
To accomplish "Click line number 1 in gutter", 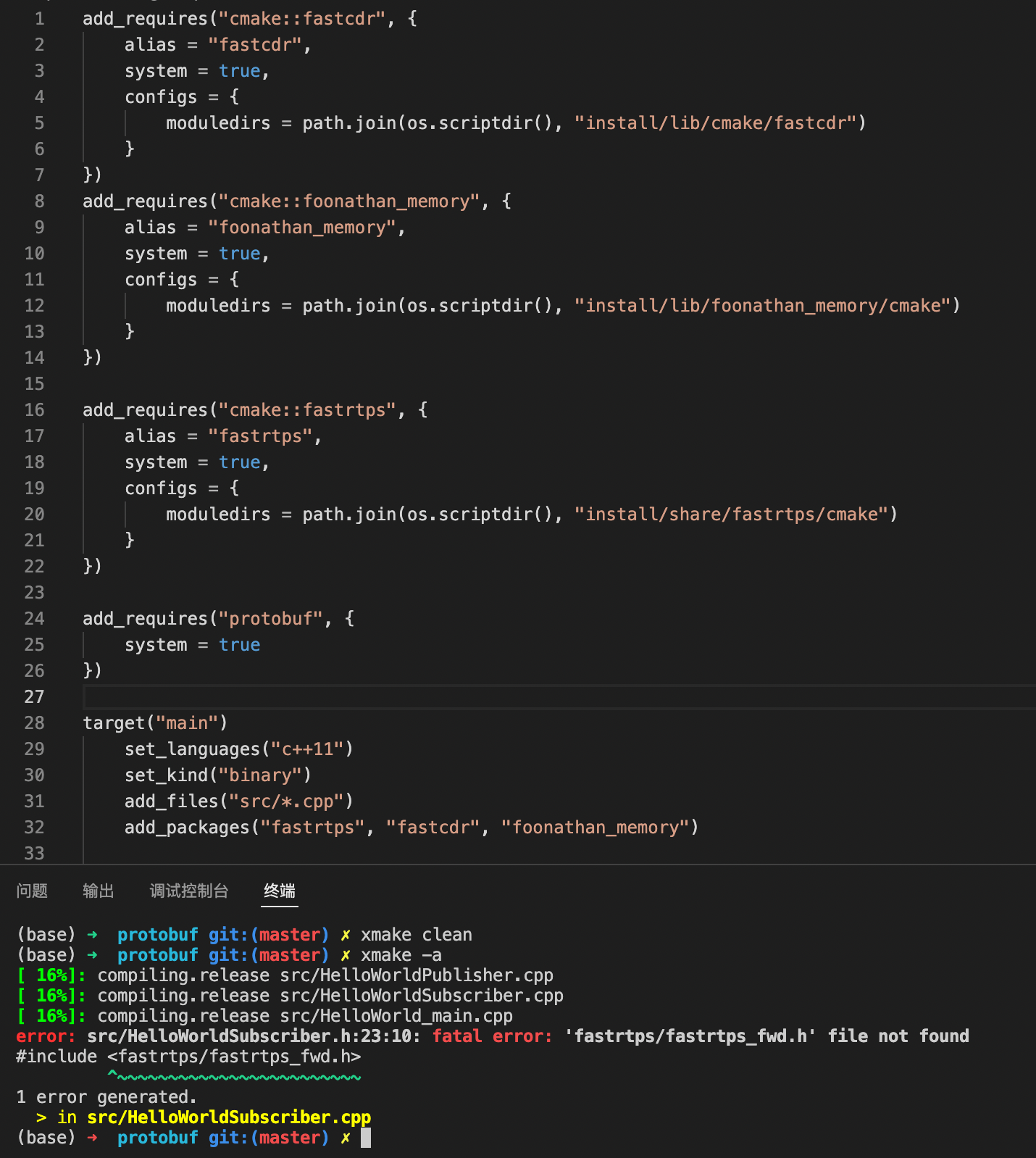I will pyautogui.click(x=39, y=19).
